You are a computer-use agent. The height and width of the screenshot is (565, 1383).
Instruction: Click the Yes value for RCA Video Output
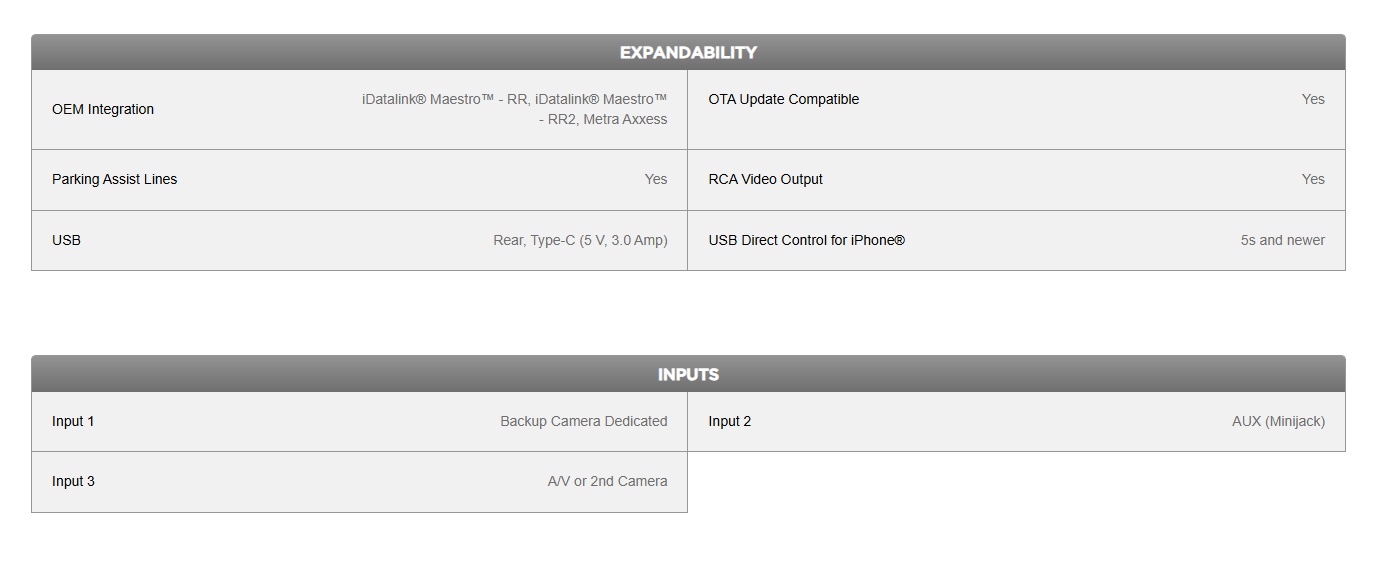click(1313, 179)
